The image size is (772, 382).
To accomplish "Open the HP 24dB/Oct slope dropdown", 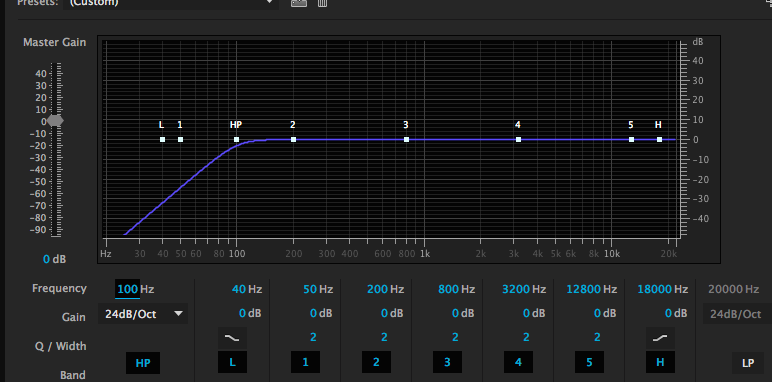I will pos(143,314).
